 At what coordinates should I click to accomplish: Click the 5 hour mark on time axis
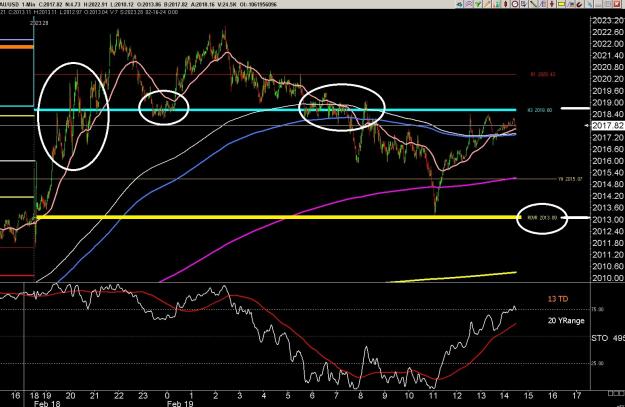pyautogui.click(x=288, y=395)
